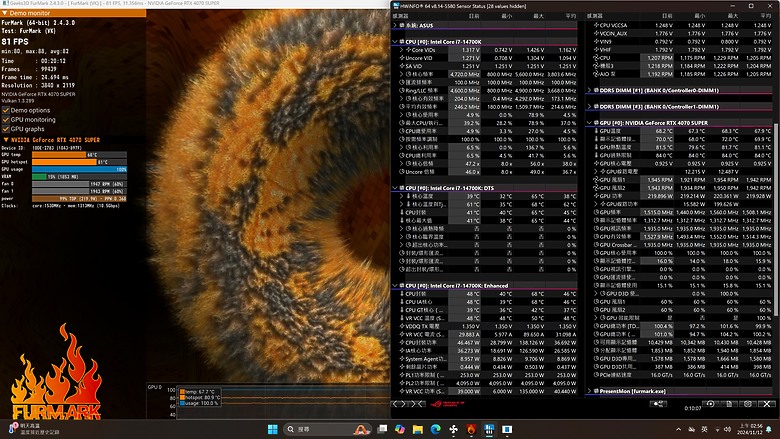This screenshot has width=780, height=439.
Task: Open Task View on the taskbar
Action: (x=382, y=429)
